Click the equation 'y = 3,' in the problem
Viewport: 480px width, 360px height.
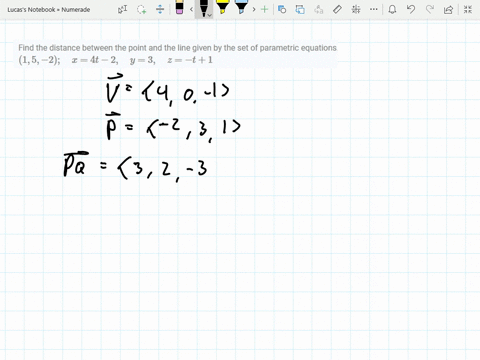143,60
